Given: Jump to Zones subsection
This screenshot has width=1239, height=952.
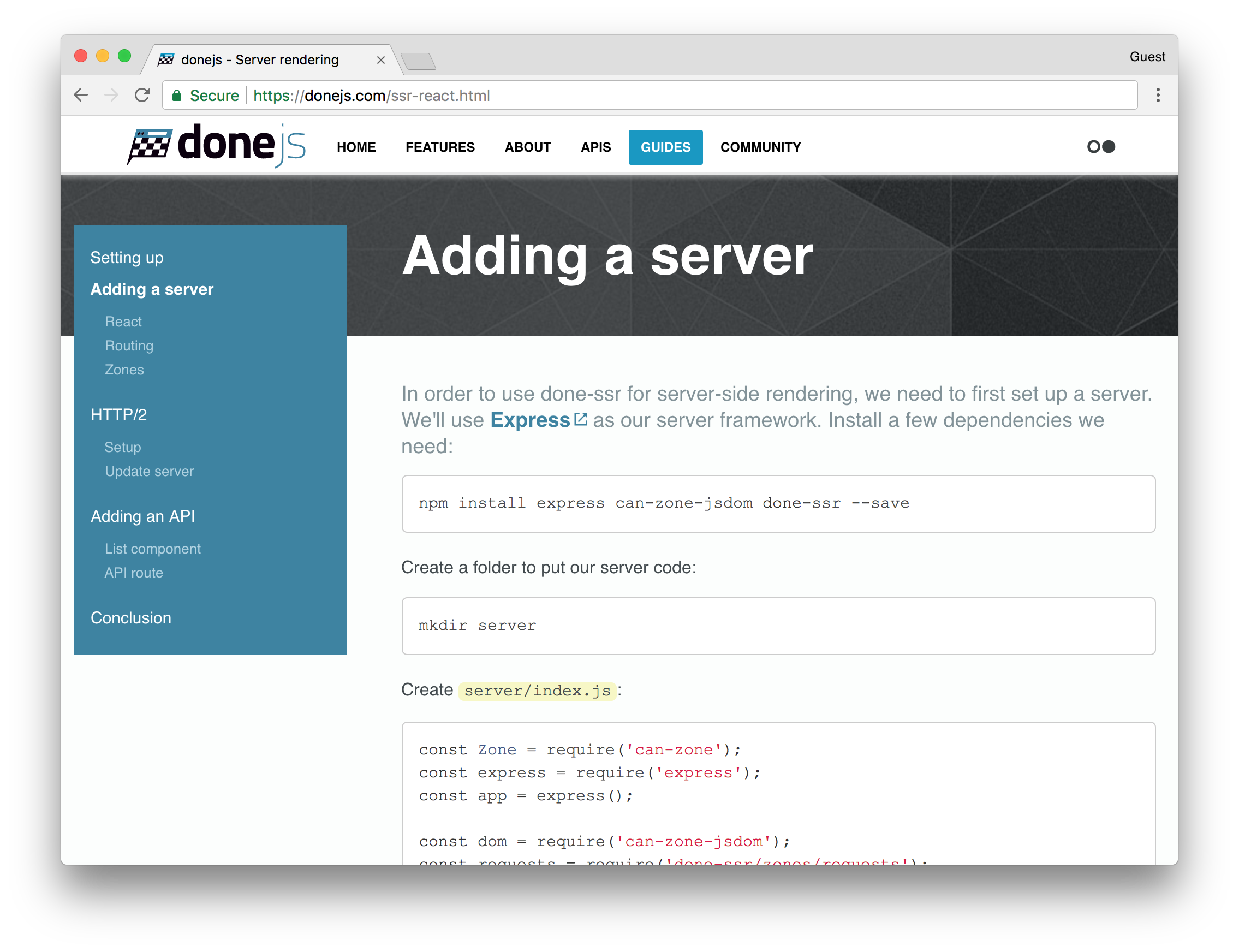Looking at the screenshot, I should coord(124,370).
